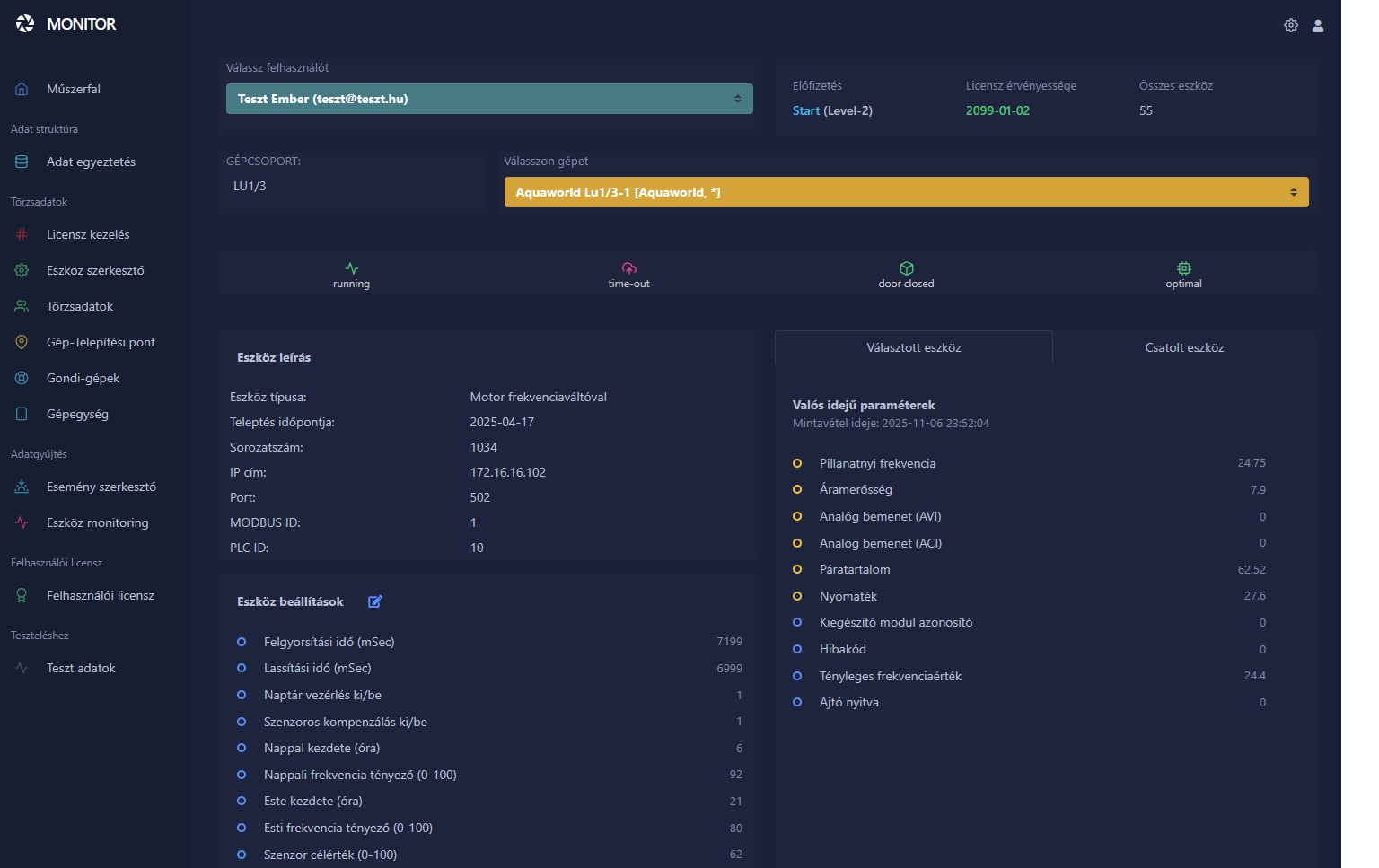
Task: Switch to the Választott eszköz tab
Action: pyautogui.click(x=913, y=347)
